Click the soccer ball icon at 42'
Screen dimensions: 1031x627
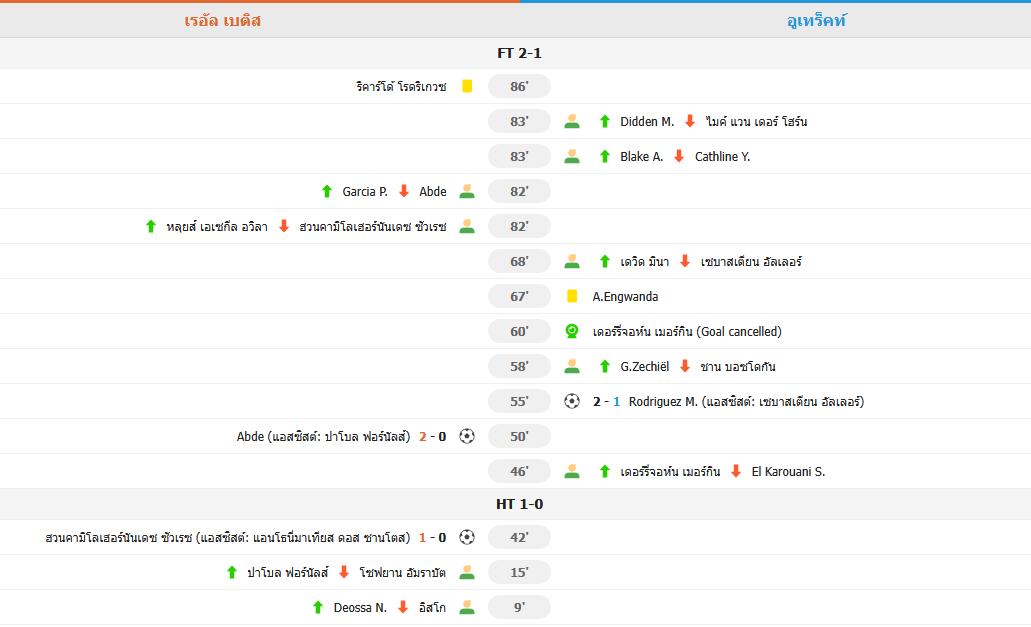pos(467,537)
